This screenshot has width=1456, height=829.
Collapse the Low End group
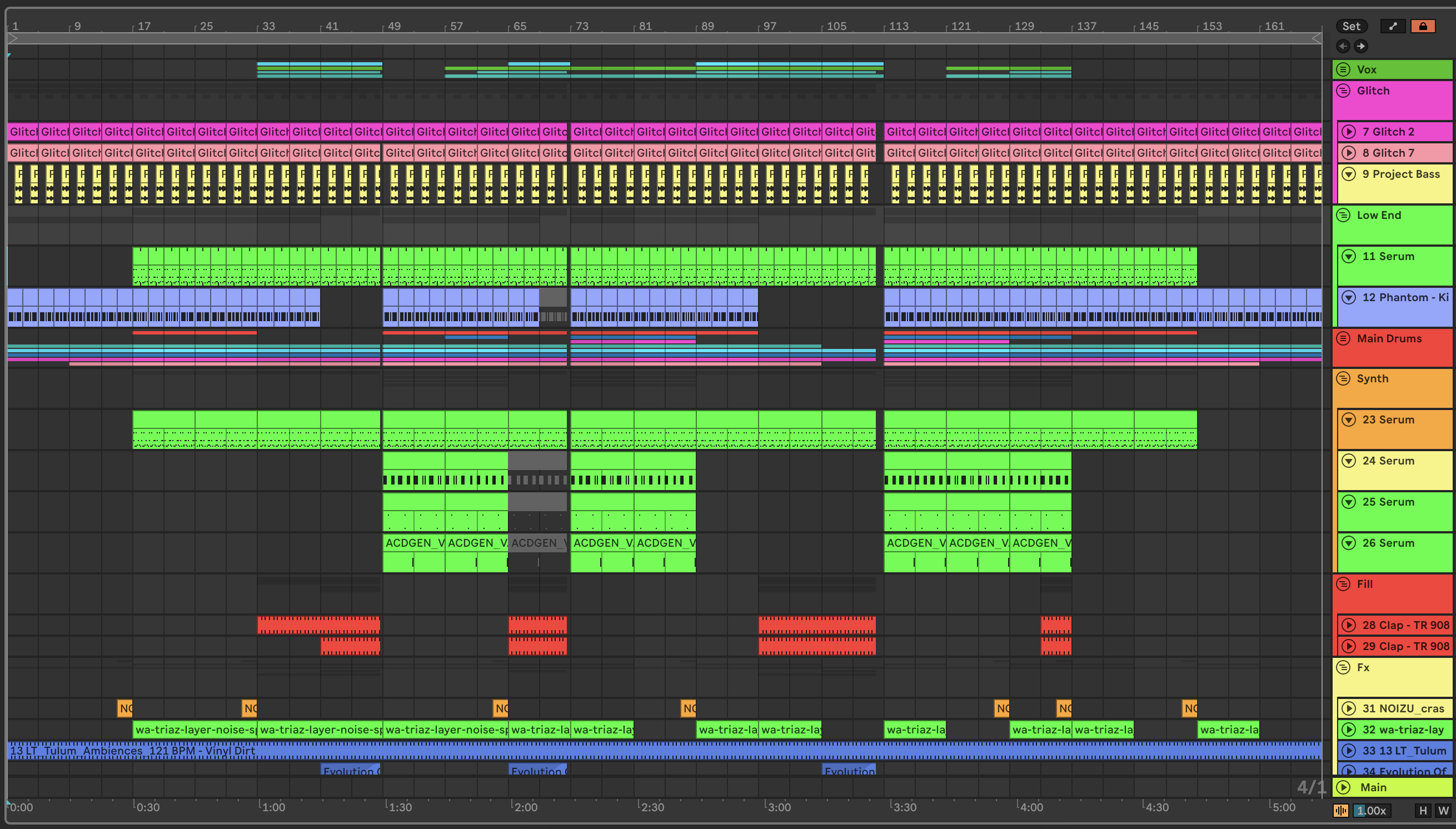1343,215
